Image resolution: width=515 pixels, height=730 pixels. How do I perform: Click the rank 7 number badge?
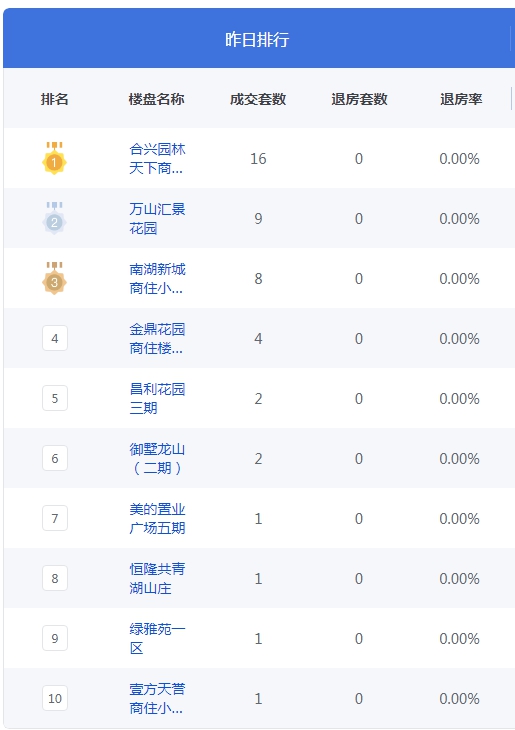(x=55, y=518)
